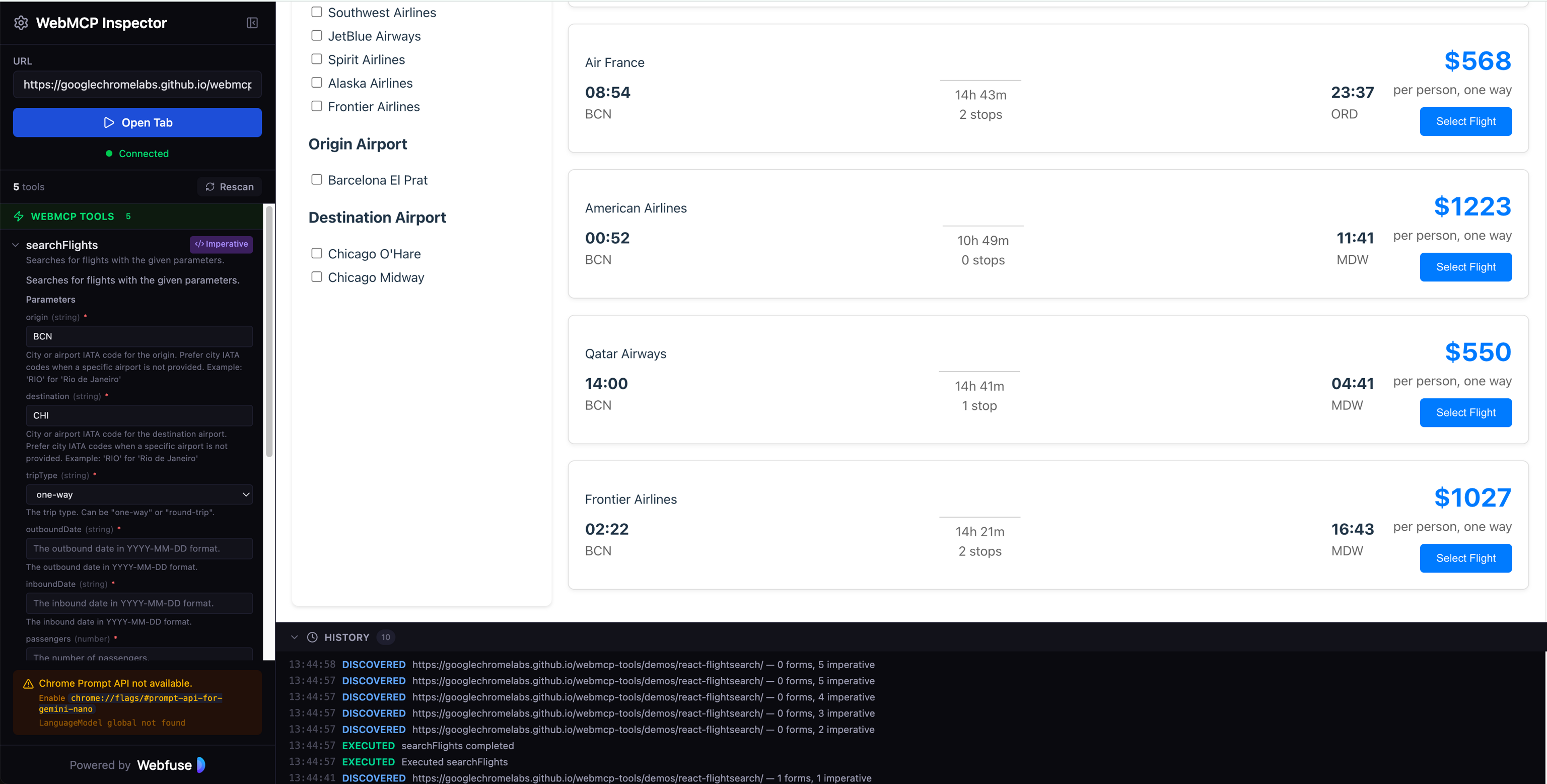The height and width of the screenshot is (784, 1547).
Task: Click the warning triangle icon in alert
Action: (x=28, y=684)
